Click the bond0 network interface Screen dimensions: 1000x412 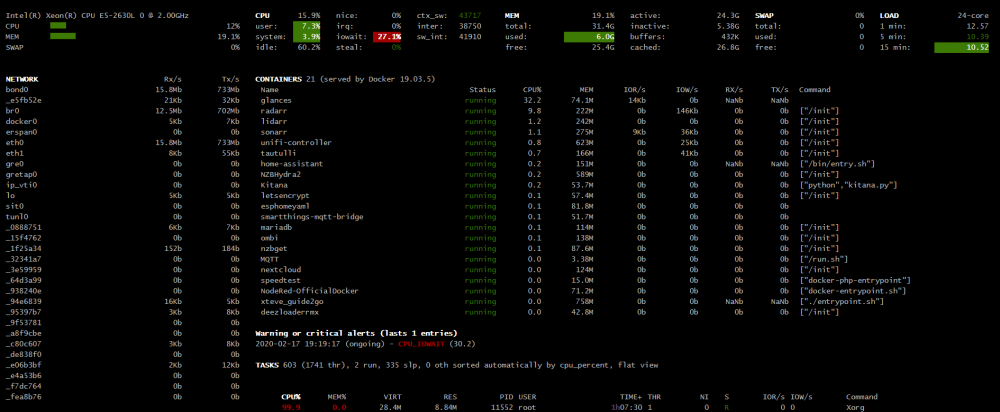click(17, 90)
